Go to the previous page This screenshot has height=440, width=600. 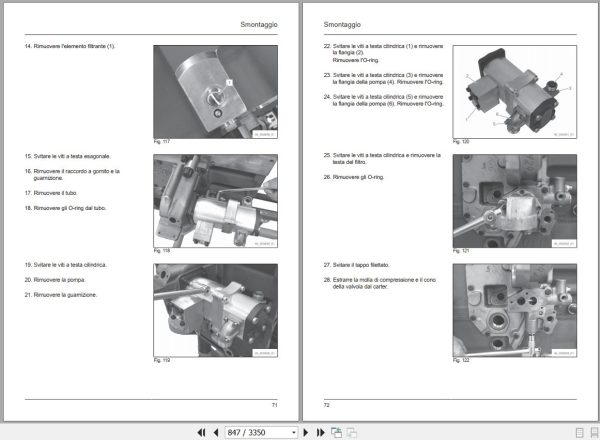click(x=216, y=432)
